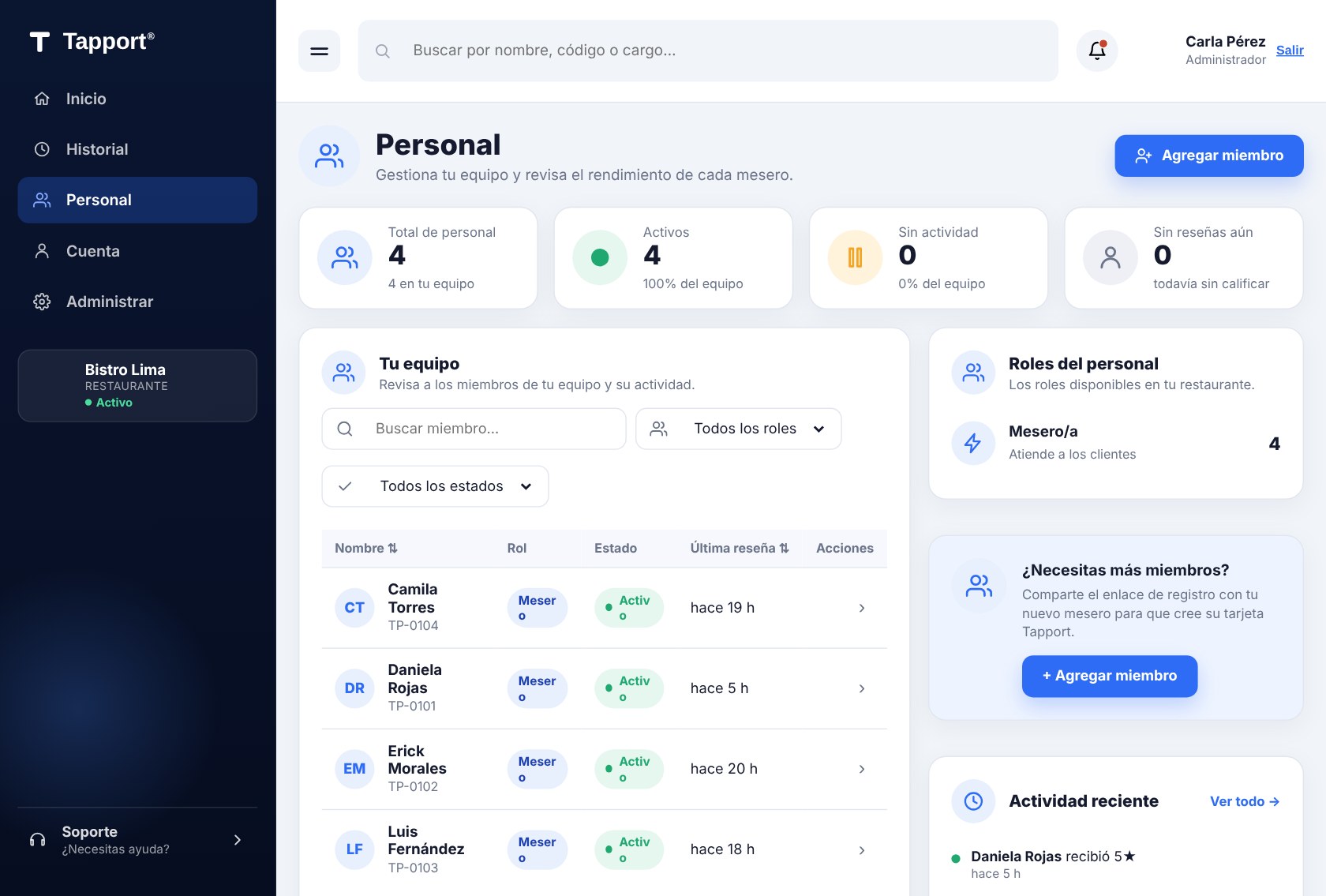
Task: Click the DR avatar for Daniela Rojas
Action: tap(354, 688)
